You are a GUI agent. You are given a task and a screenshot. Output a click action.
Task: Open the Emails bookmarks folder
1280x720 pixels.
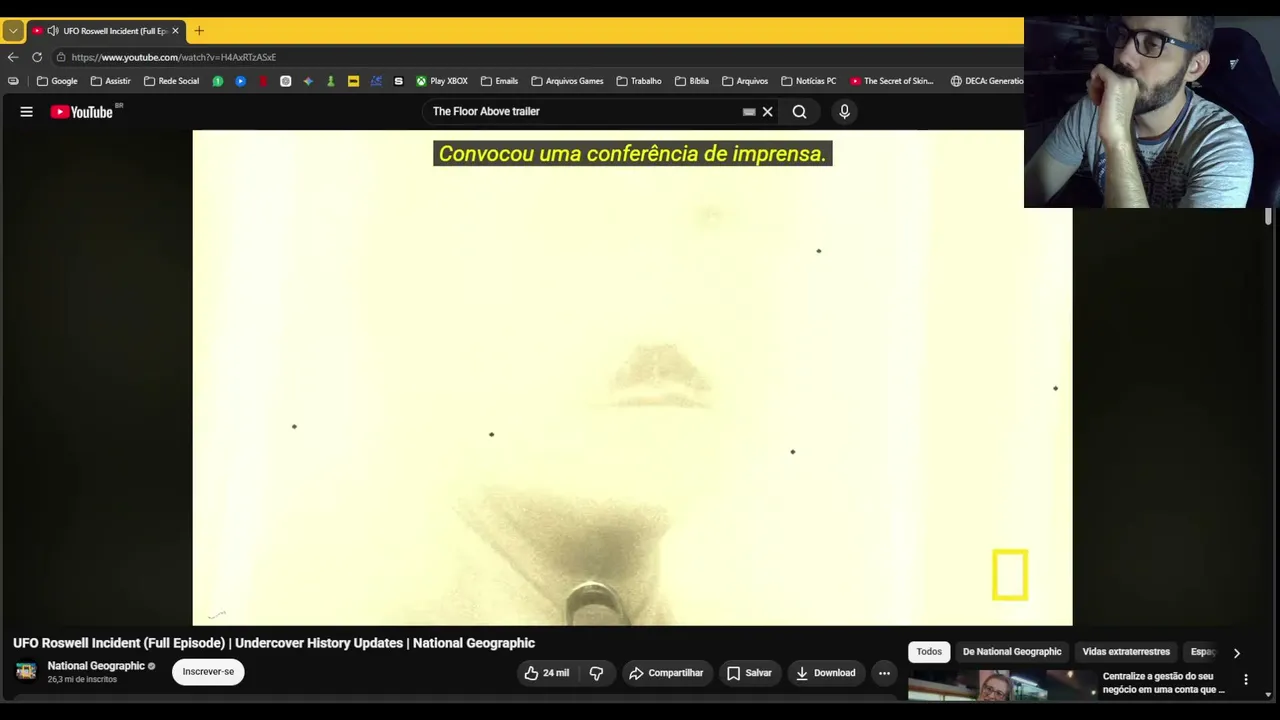coord(499,81)
